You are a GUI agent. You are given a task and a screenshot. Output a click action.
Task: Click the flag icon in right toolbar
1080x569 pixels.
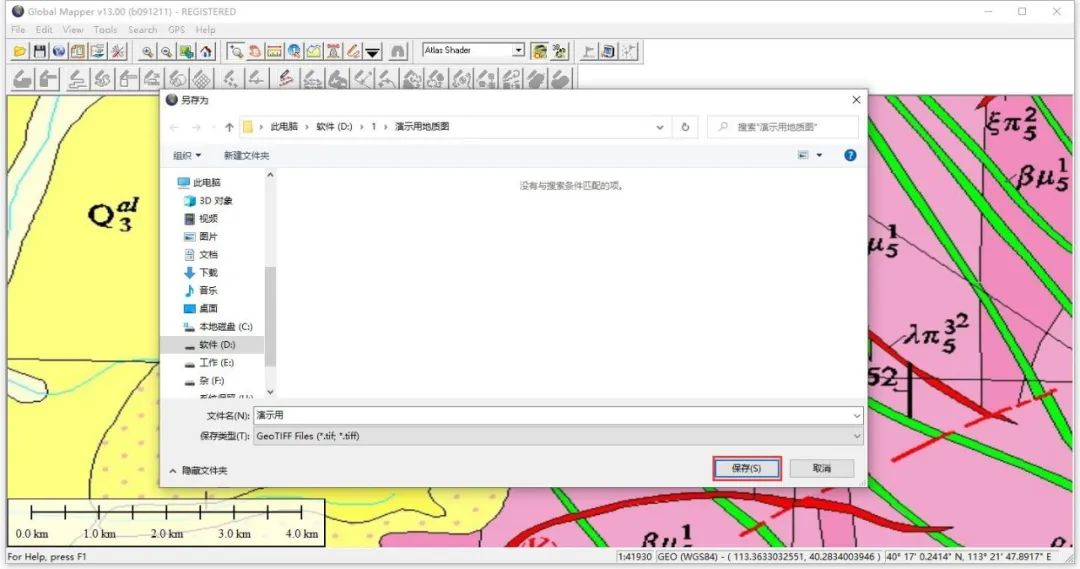(588, 51)
